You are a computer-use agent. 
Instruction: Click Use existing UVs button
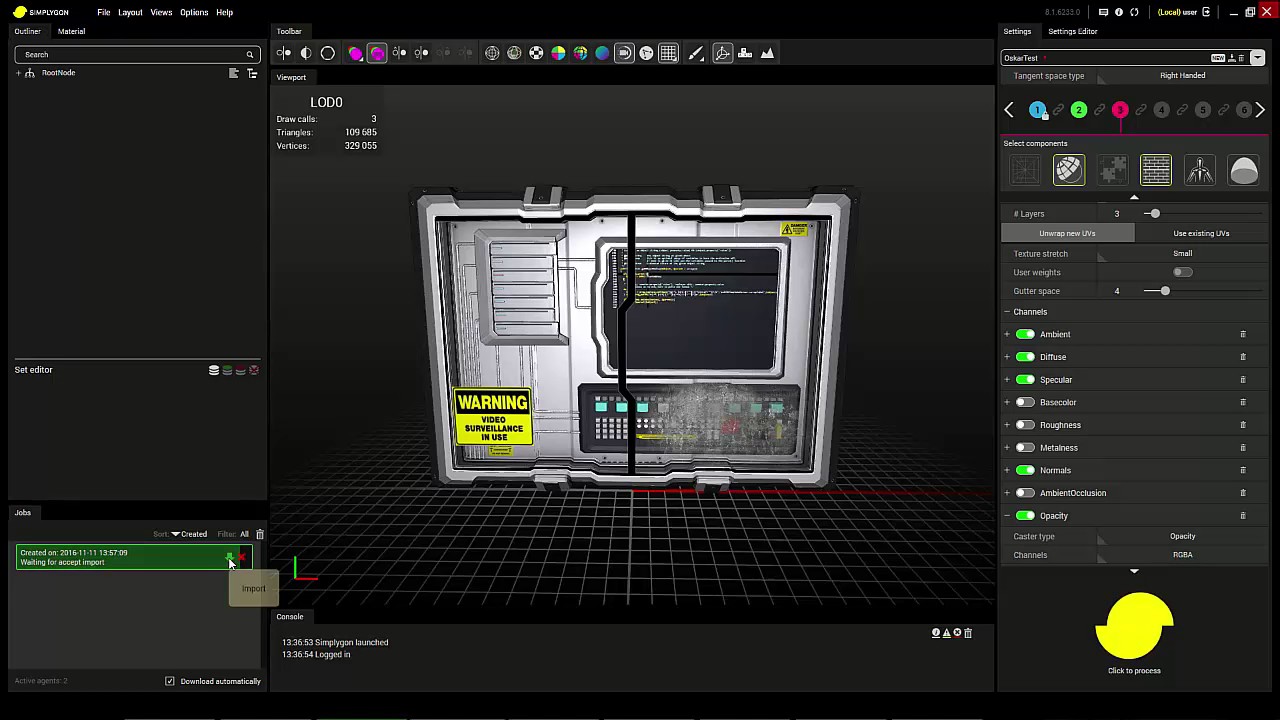click(1201, 234)
